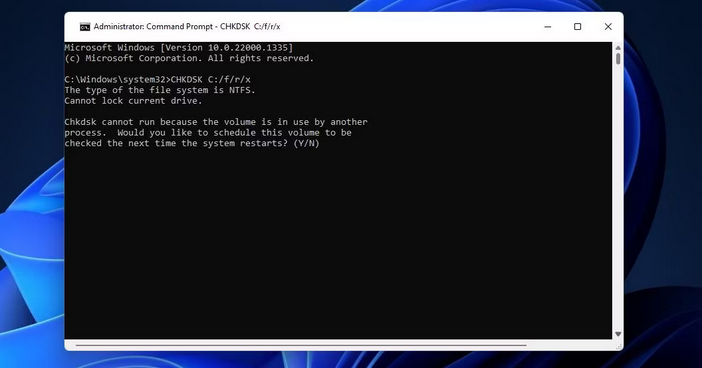
Task: Click the window title bar text
Action: pos(187,26)
